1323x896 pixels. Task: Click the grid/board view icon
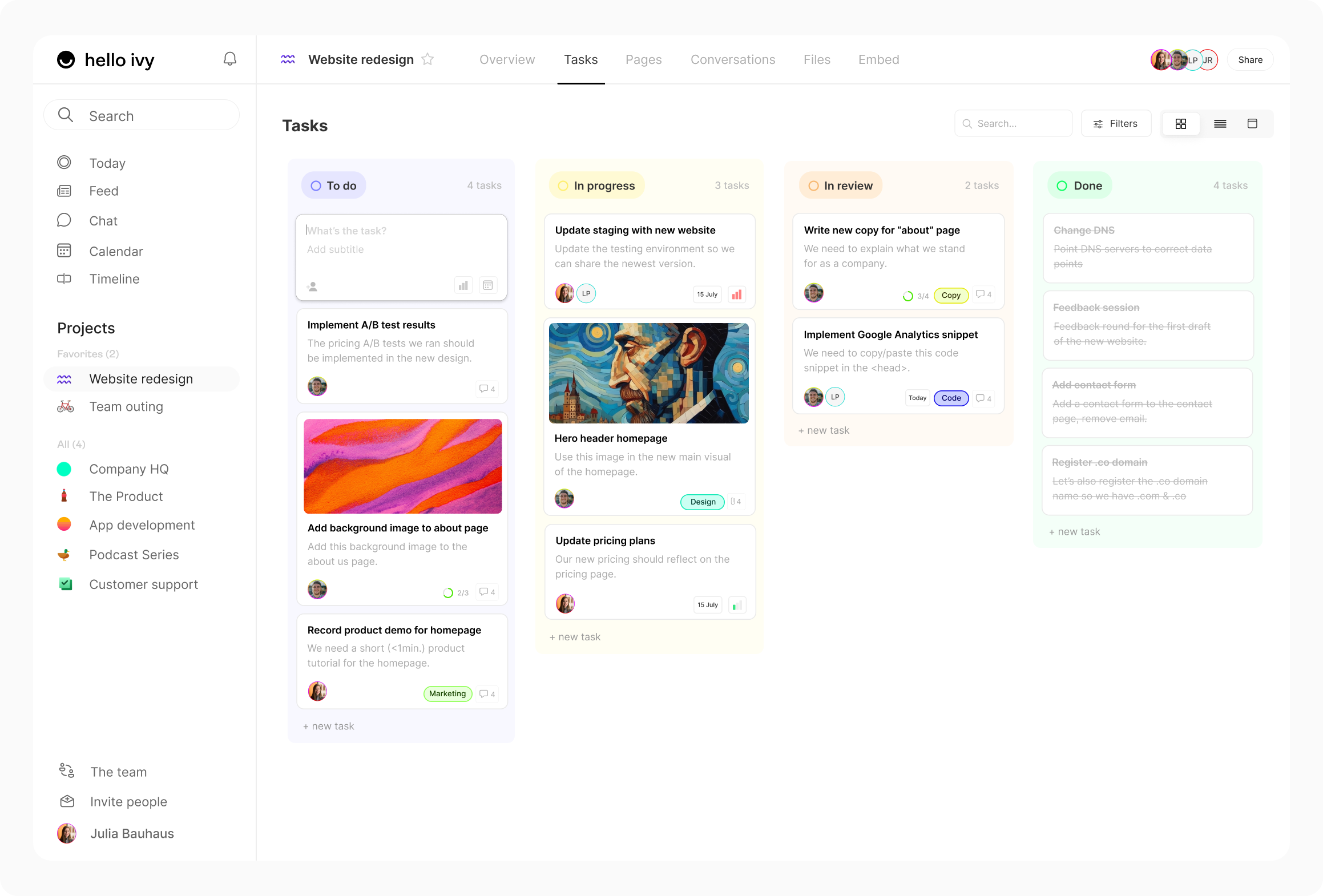pyautogui.click(x=1181, y=123)
